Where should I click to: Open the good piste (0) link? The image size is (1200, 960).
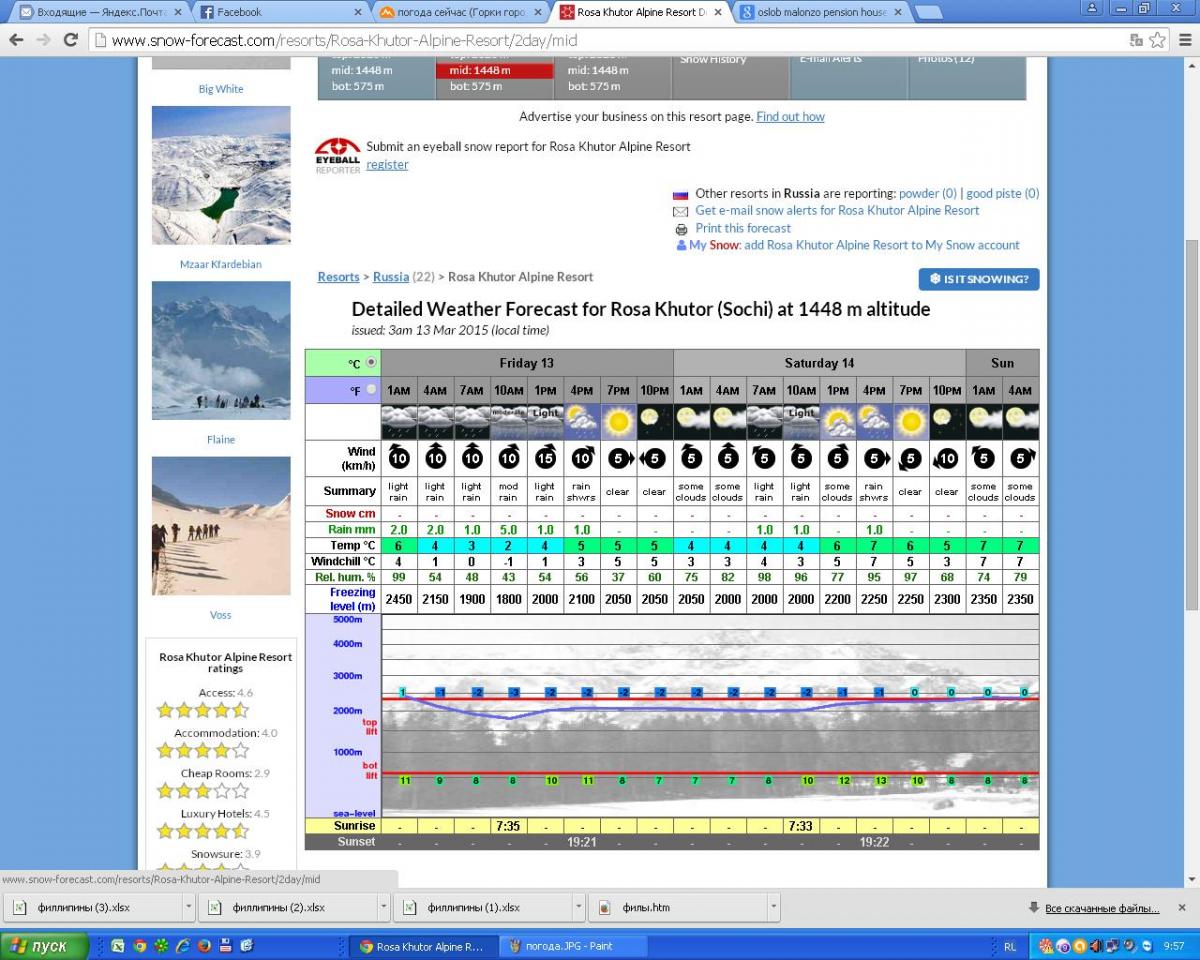pos(1003,194)
